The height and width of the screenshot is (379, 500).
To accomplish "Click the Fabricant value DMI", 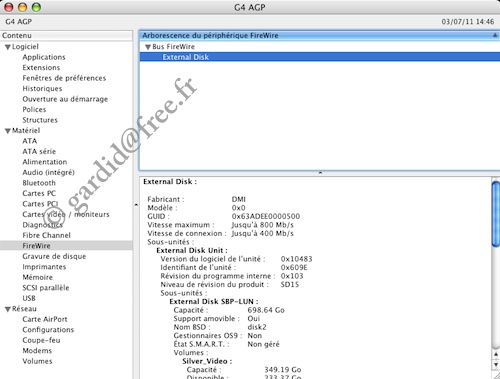I will point(239,199).
